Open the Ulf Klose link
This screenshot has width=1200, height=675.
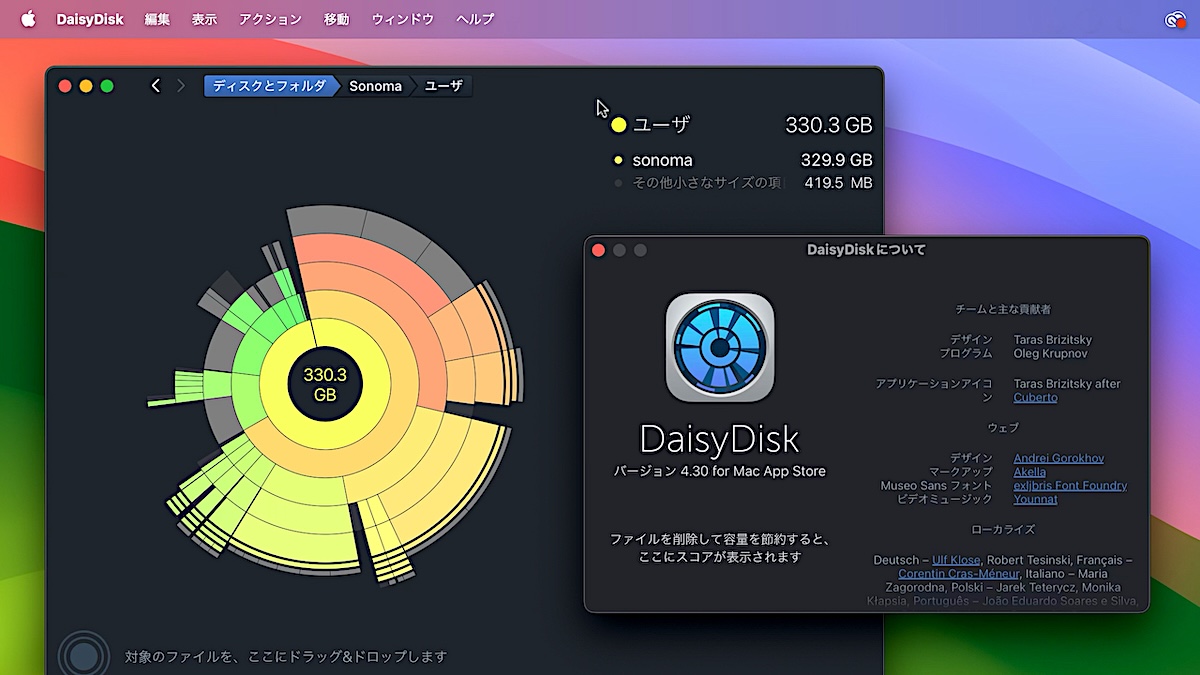[x=957, y=560]
